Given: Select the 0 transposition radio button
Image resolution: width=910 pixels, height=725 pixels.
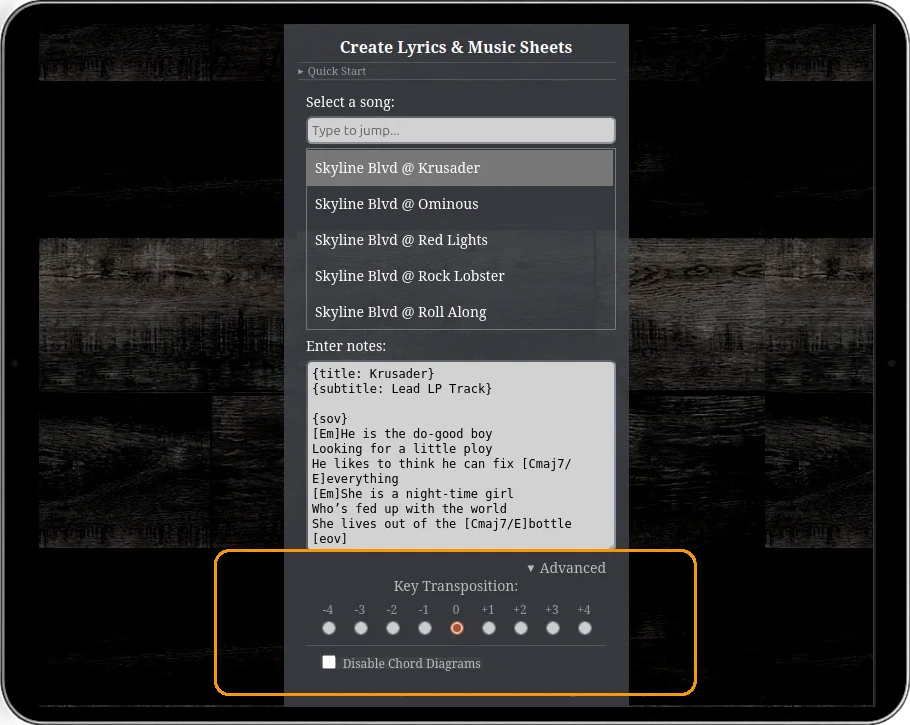Looking at the screenshot, I should [457, 628].
